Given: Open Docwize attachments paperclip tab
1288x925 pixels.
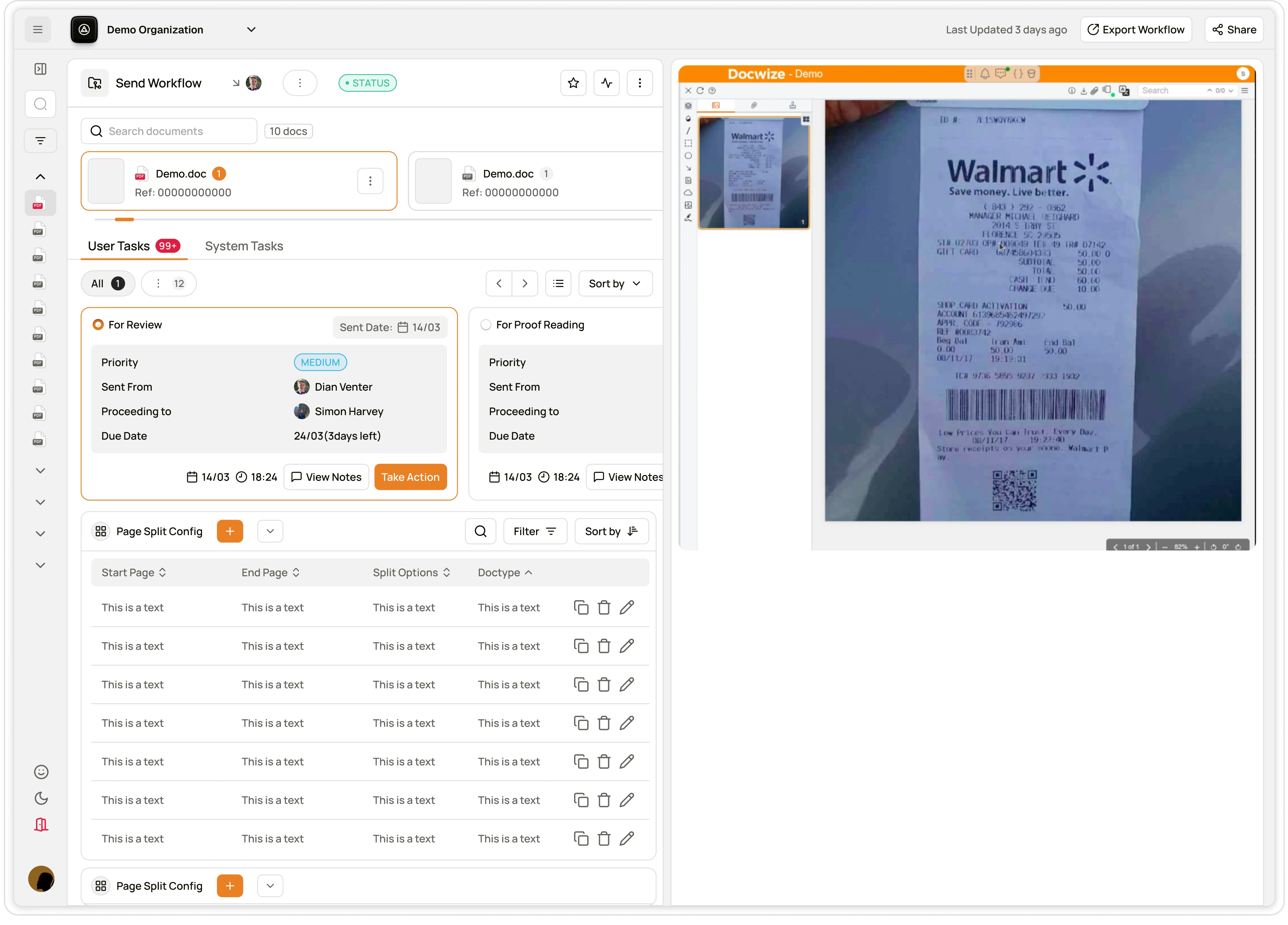Looking at the screenshot, I should tap(754, 105).
